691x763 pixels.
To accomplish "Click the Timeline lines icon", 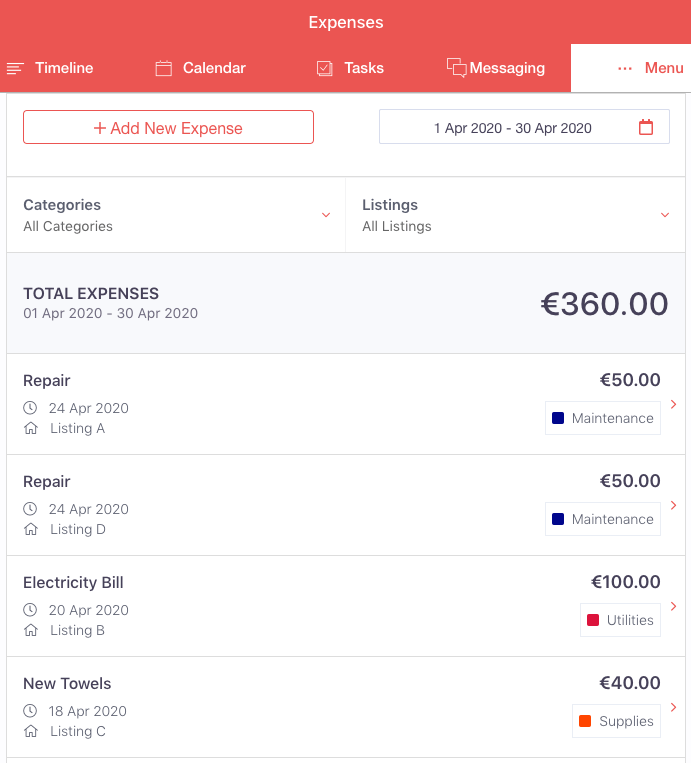I will (x=15, y=69).
